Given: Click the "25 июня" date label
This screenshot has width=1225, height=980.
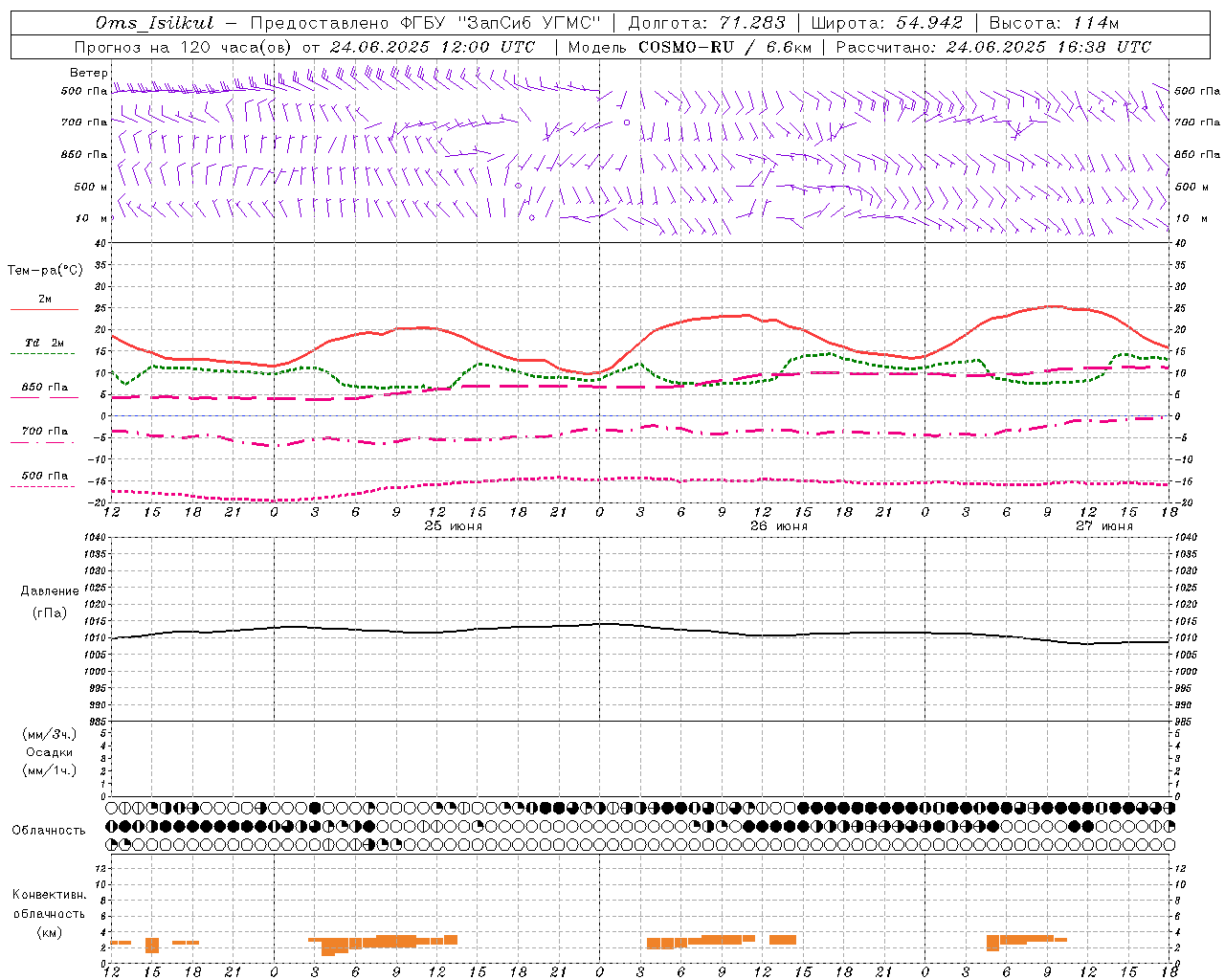Looking at the screenshot, I should click(x=453, y=526).
